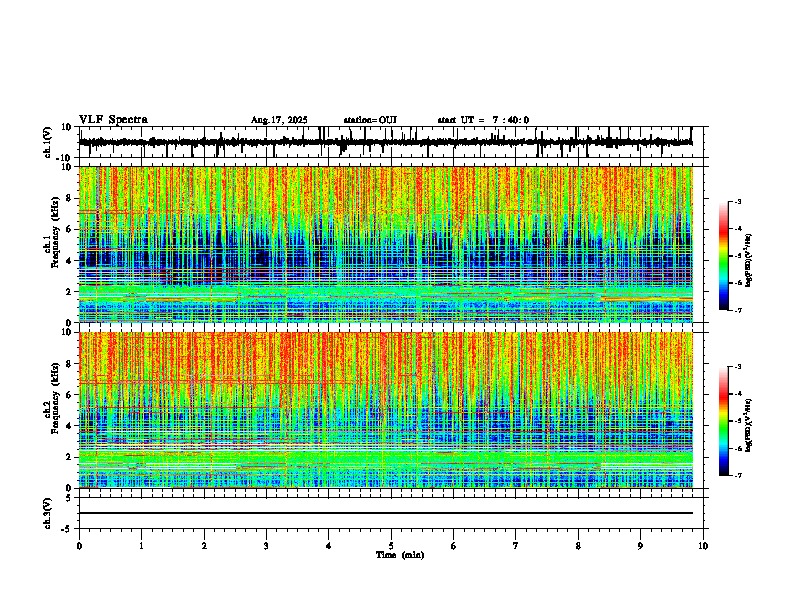
Task: Click the "start UT = 7 : 40: 0" text
Action: pos(483,120)
